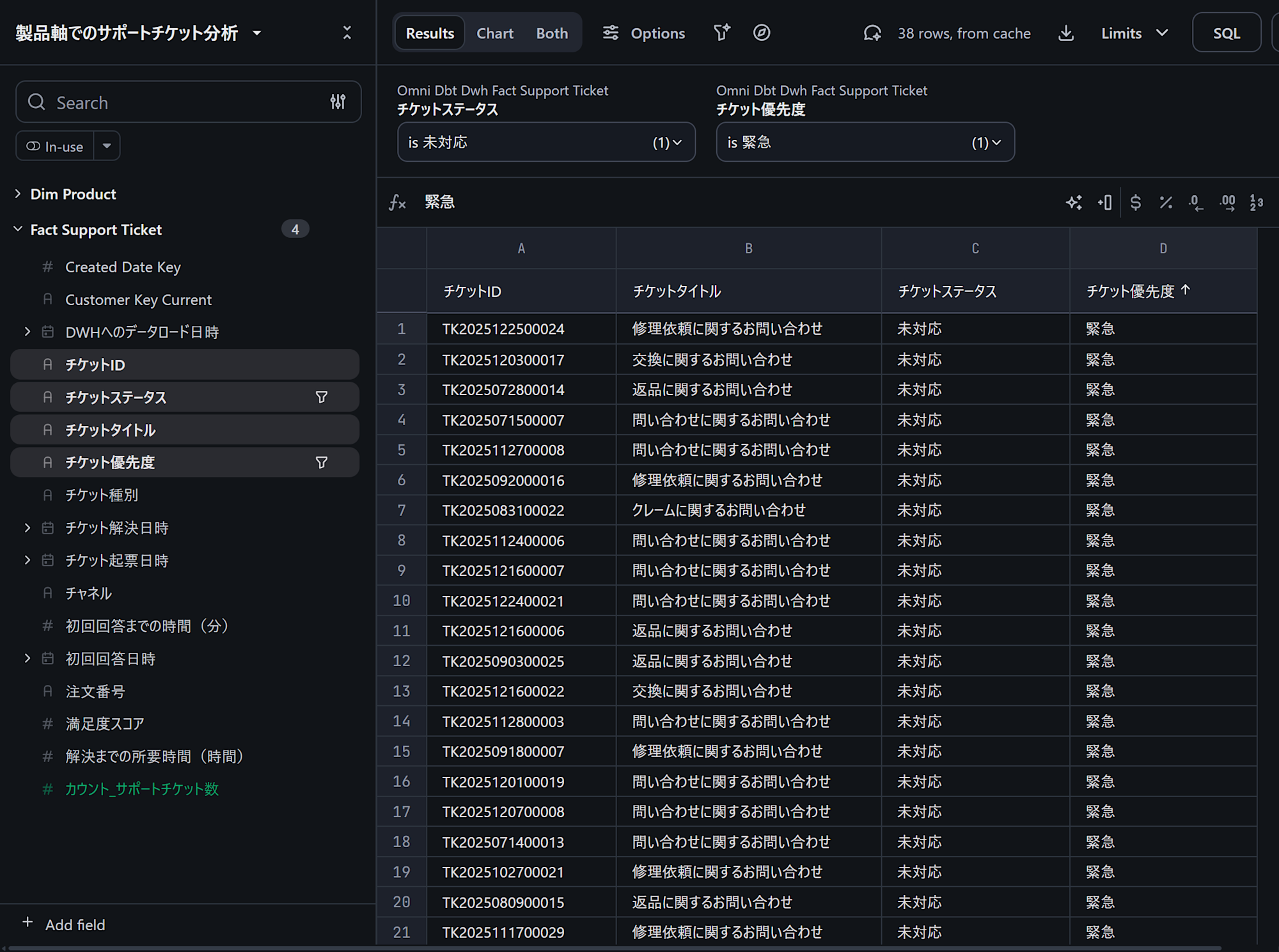Screen dimensions: 1279x952
Task: Click the AI sparkle formula icon
Action: pyautogui.click(x=1074, y=203)
